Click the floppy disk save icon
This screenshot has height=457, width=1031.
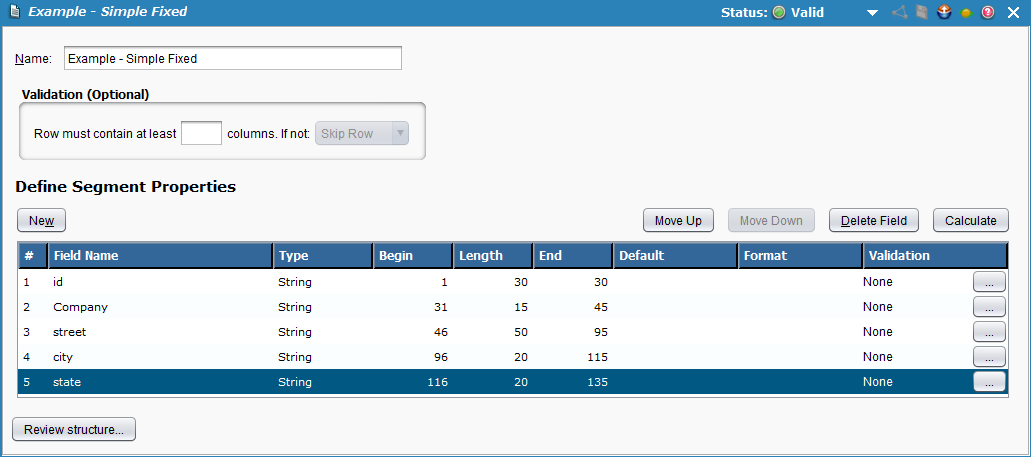[x=921, y=12]
